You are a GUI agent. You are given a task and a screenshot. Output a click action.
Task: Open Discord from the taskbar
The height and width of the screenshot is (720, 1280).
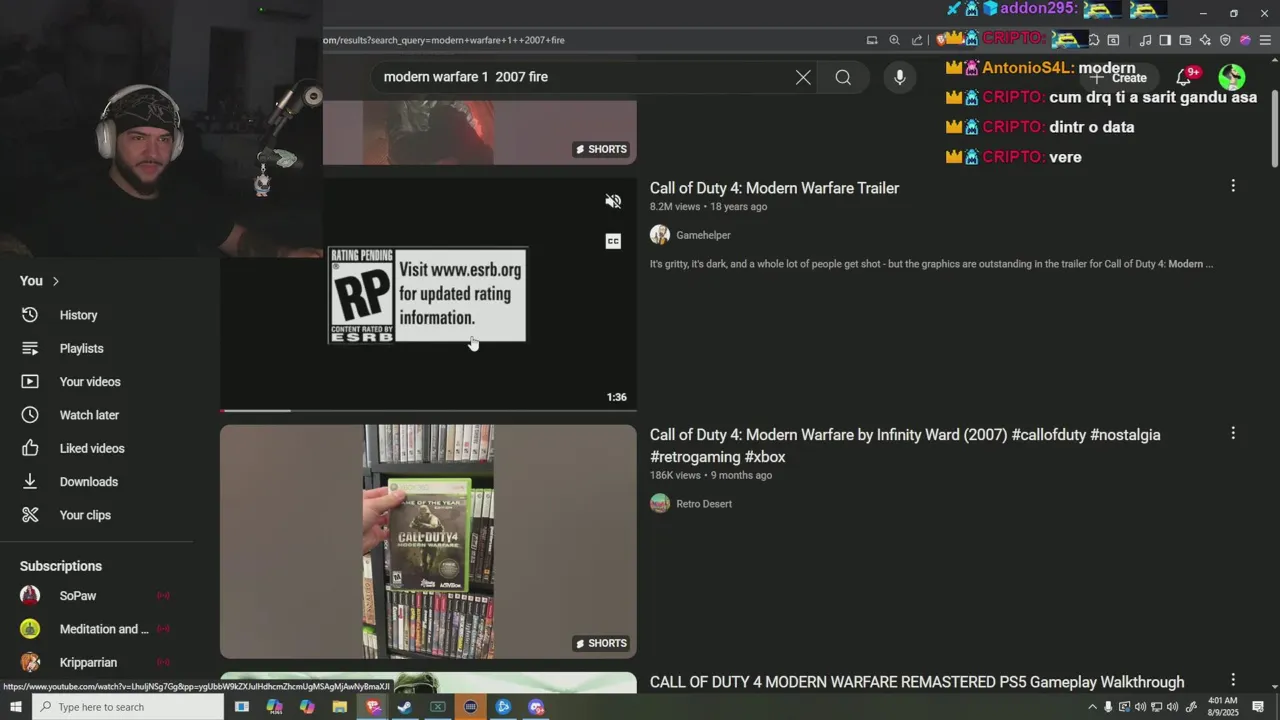pos(536,707)
